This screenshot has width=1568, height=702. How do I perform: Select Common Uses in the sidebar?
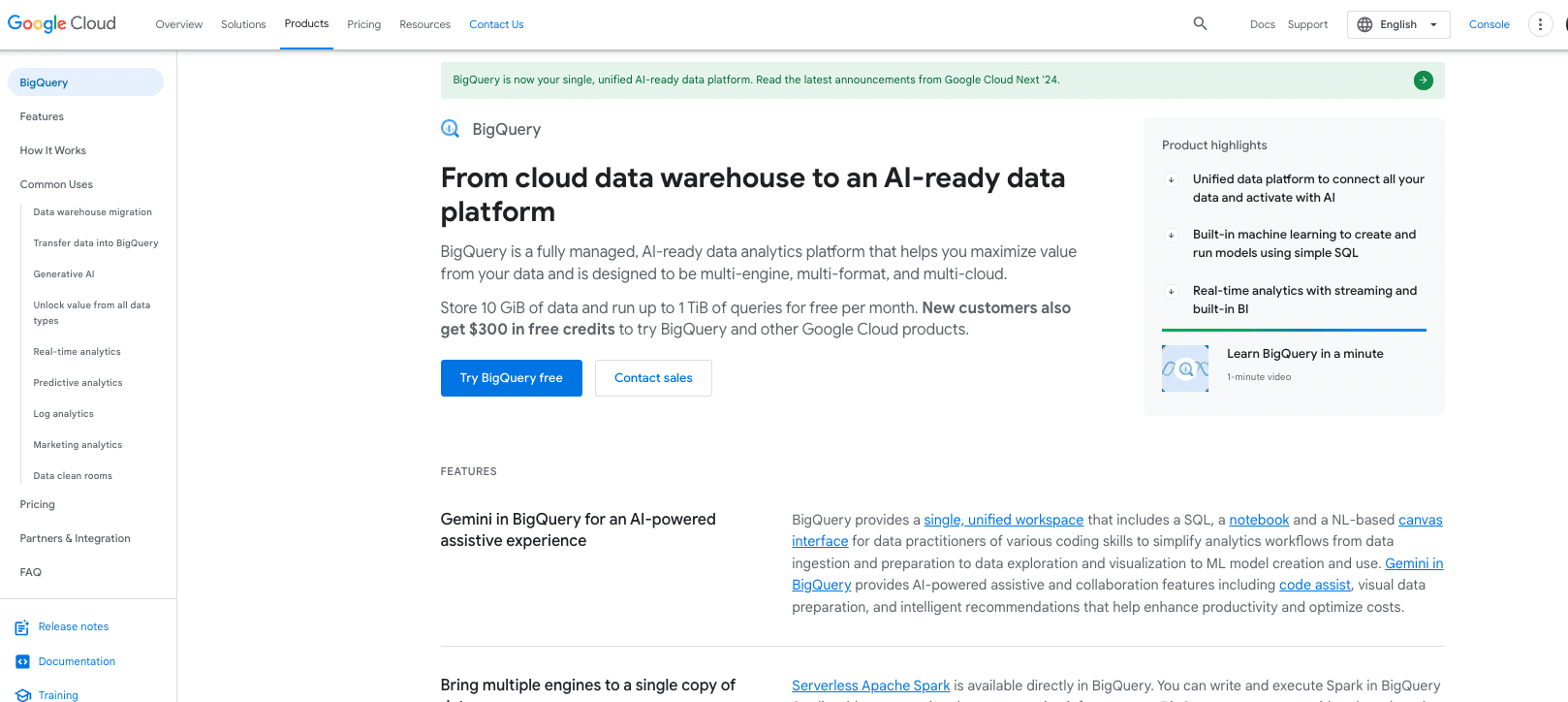(56, 184)
